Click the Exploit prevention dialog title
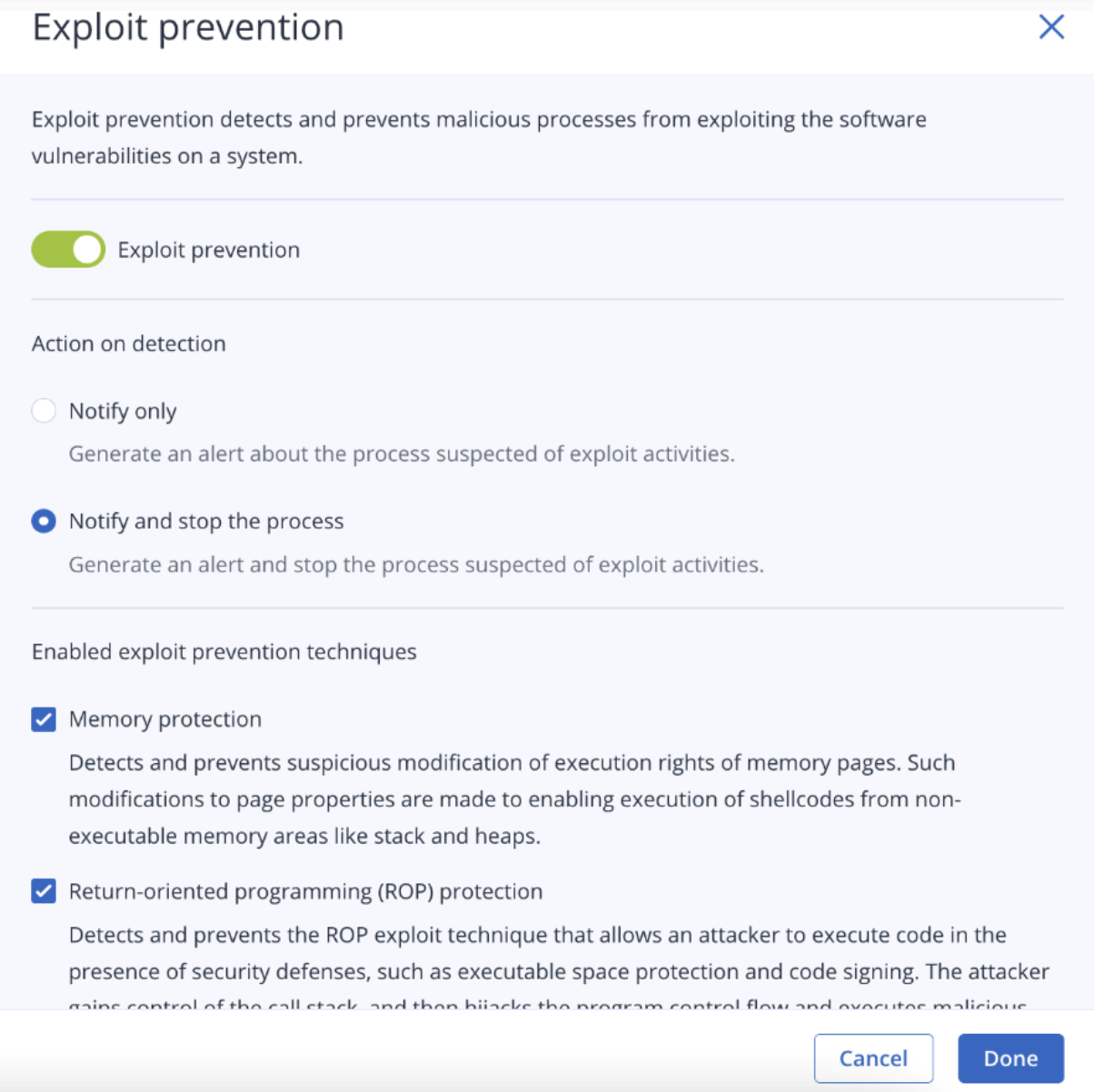1094x1092 pixels. pyautogui.click(x=188, y=28)
